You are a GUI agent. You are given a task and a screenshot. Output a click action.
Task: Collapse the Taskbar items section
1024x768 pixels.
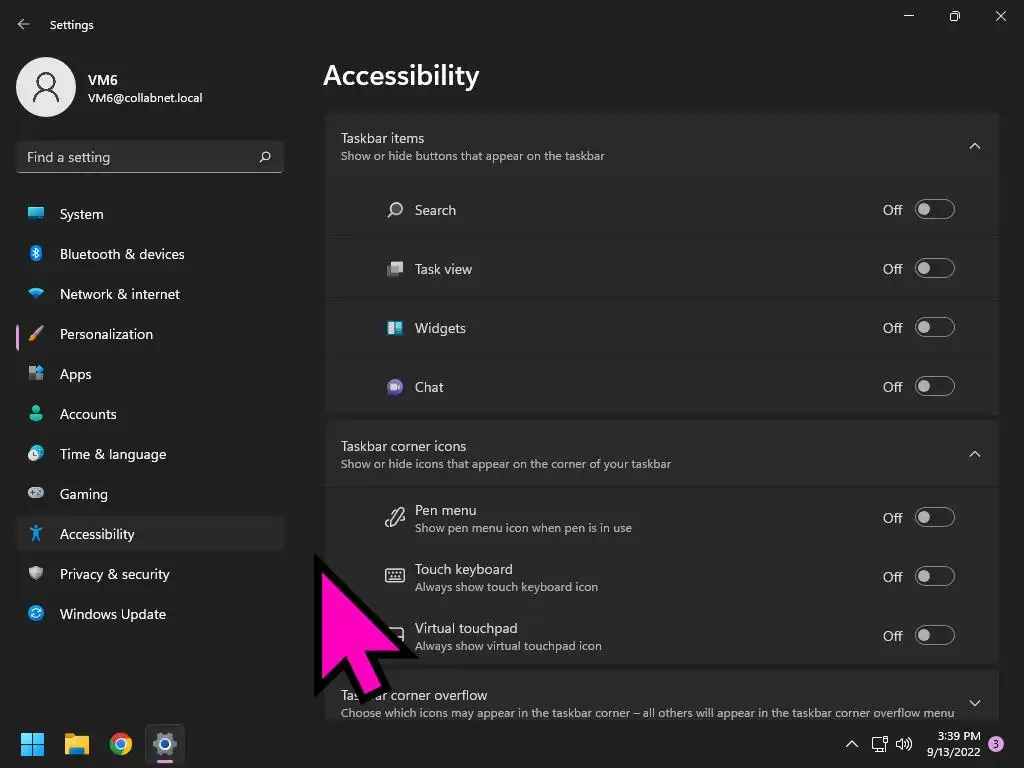pyautogui.click(x=975, y=146)
